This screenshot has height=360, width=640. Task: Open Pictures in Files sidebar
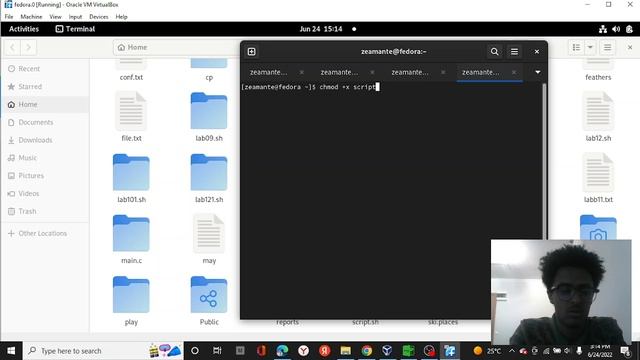tap(45, 176)
